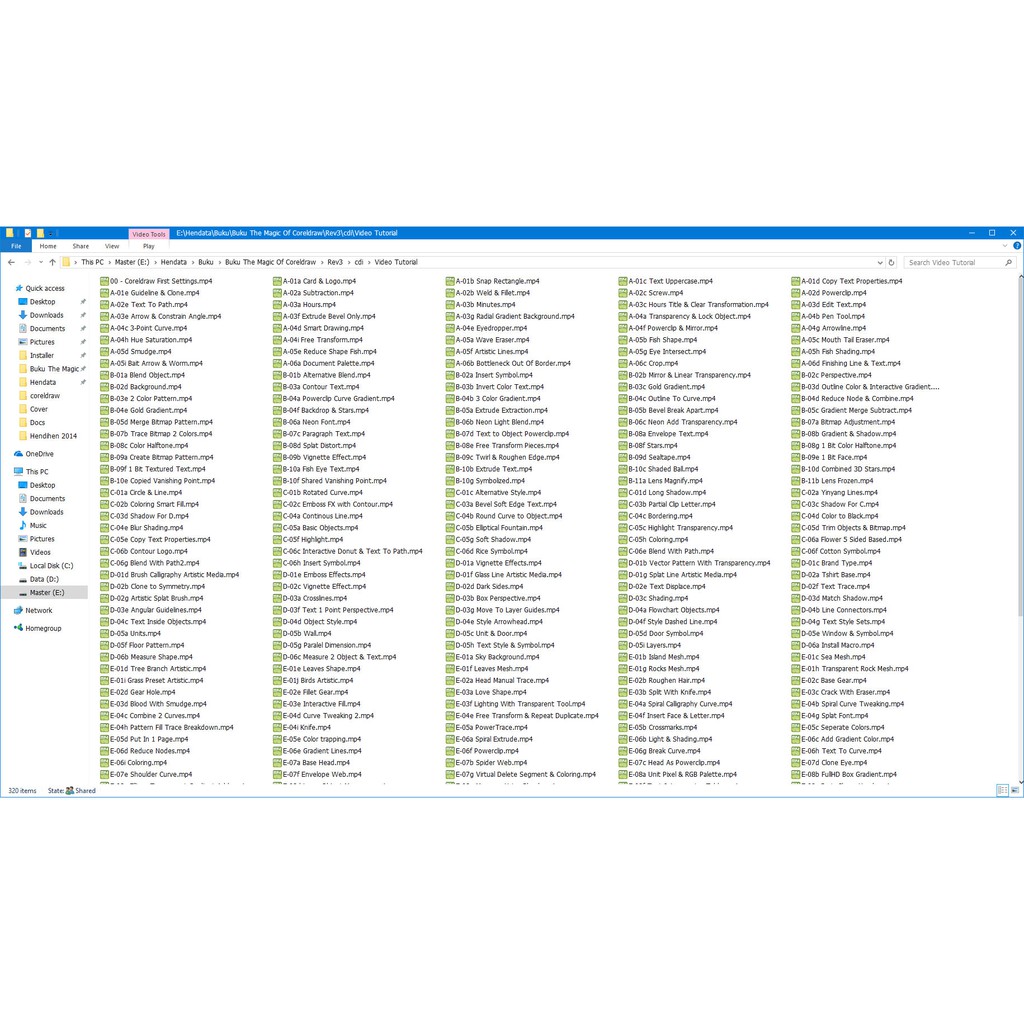1024x1024 pixels.
Task: Expand the Quick access tree node
Action: coord(10,288)
